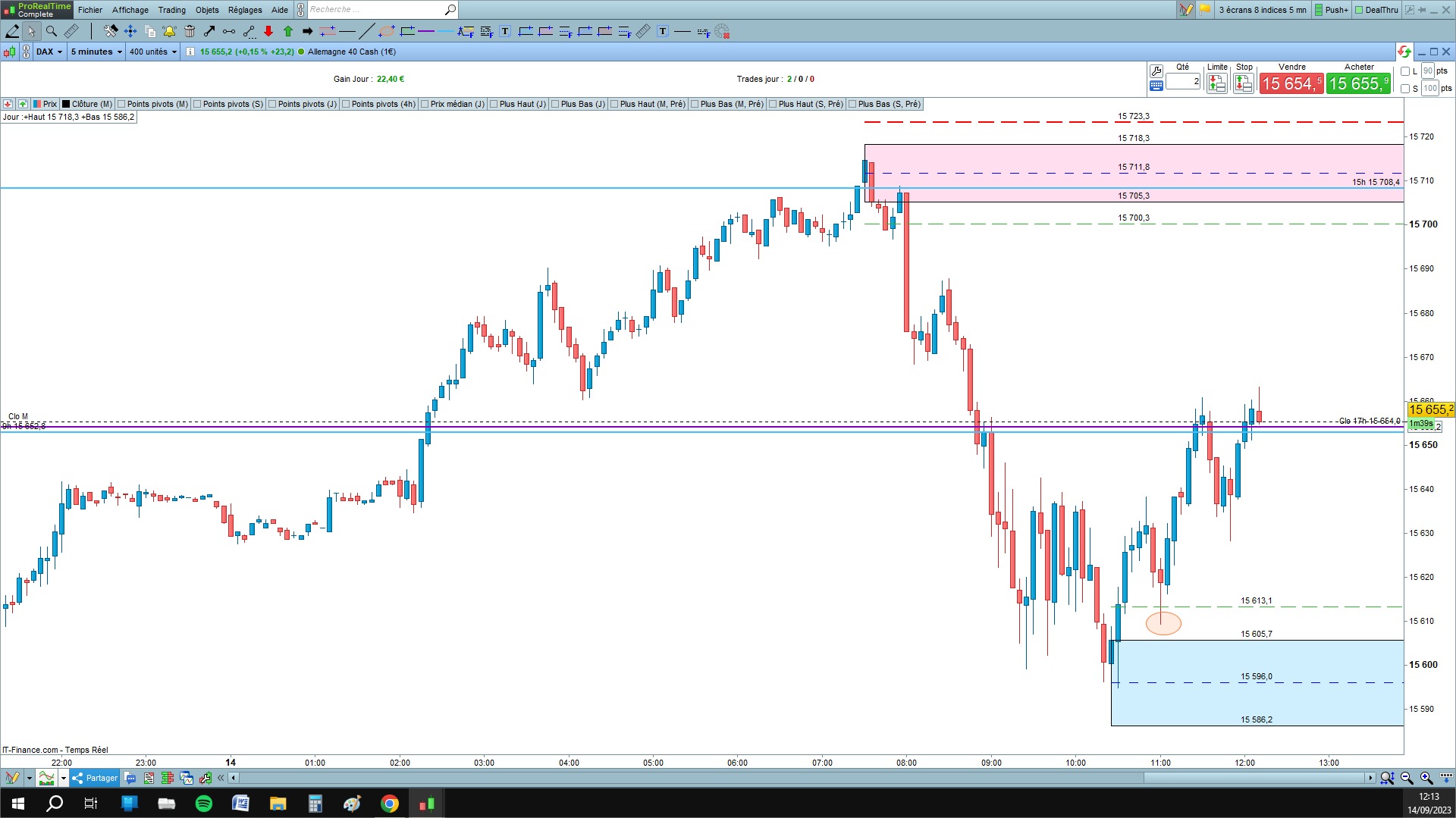Select the red down arrow tool

click(x=268, y=31)
